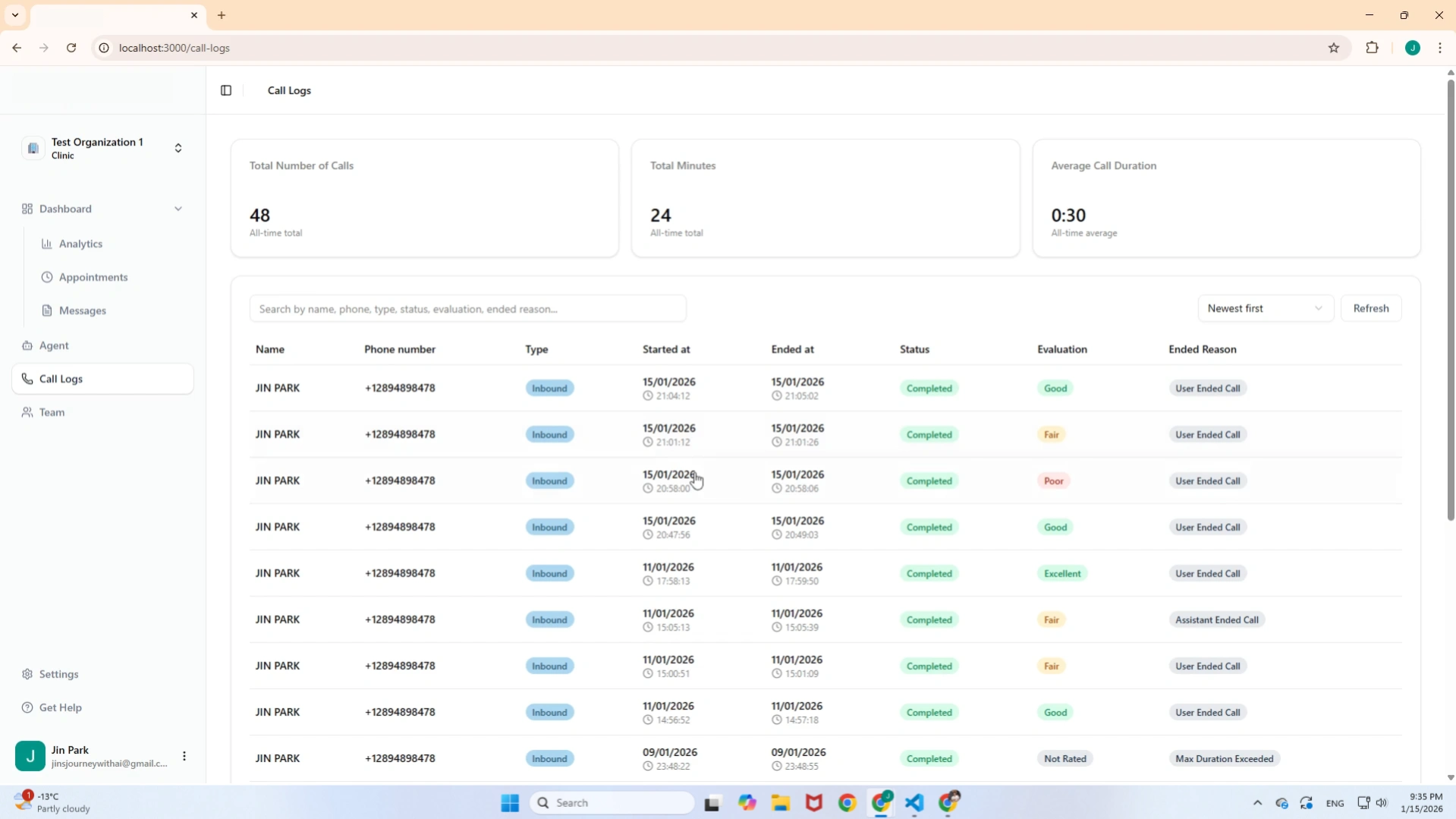This screenshot has width=1456, height=819.
Task: Open Messages from the sidebar
Action: coord(82,310)
